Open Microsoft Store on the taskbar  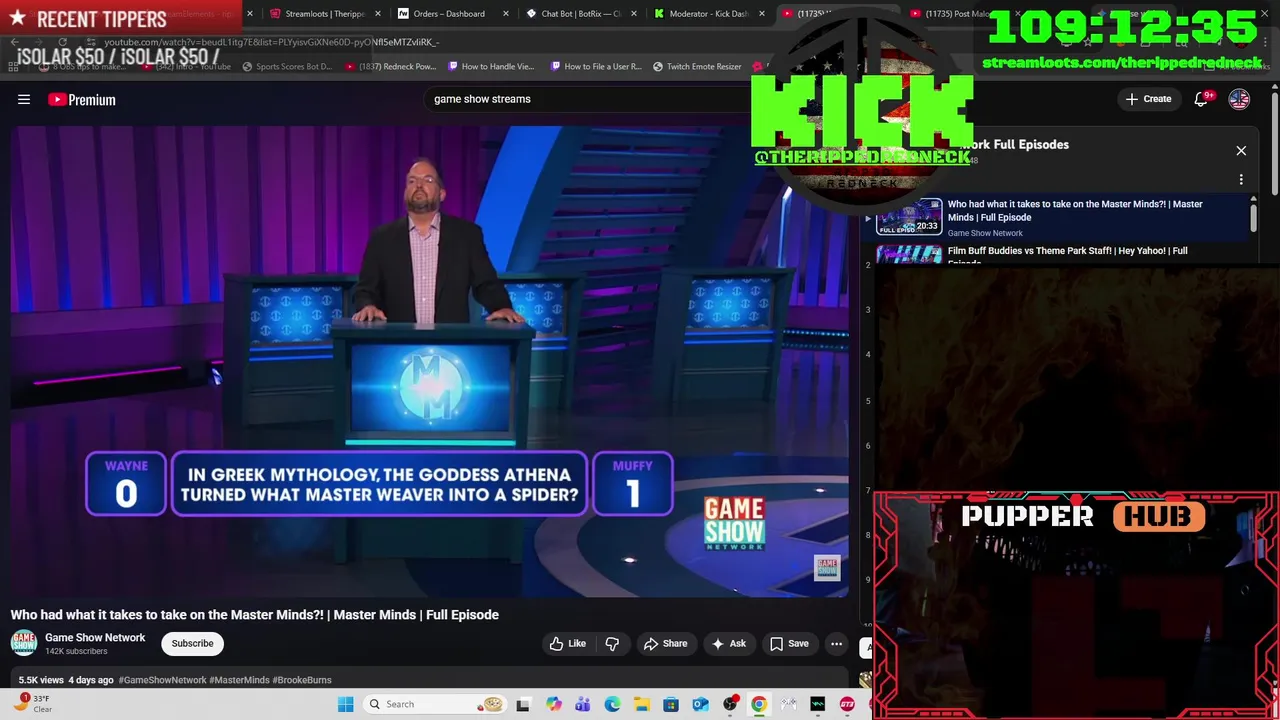tap(671, 704)
